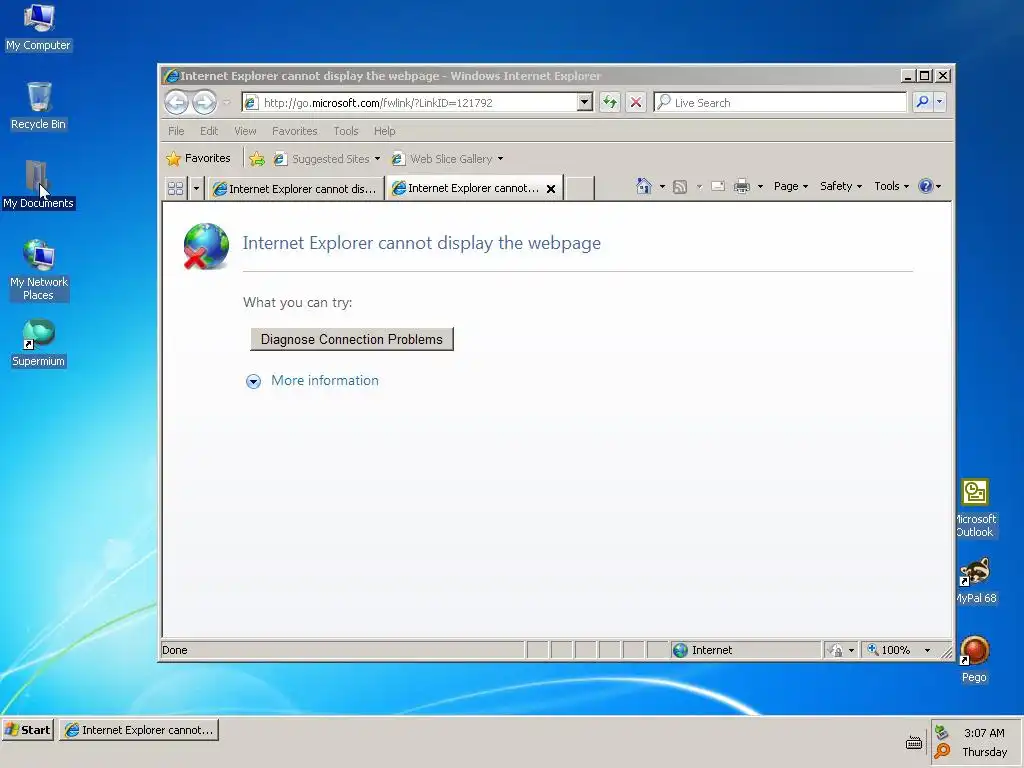Open the Tab List dropdown arrow
This screenshot has height=768, width=1024.
tap(196, 188)
